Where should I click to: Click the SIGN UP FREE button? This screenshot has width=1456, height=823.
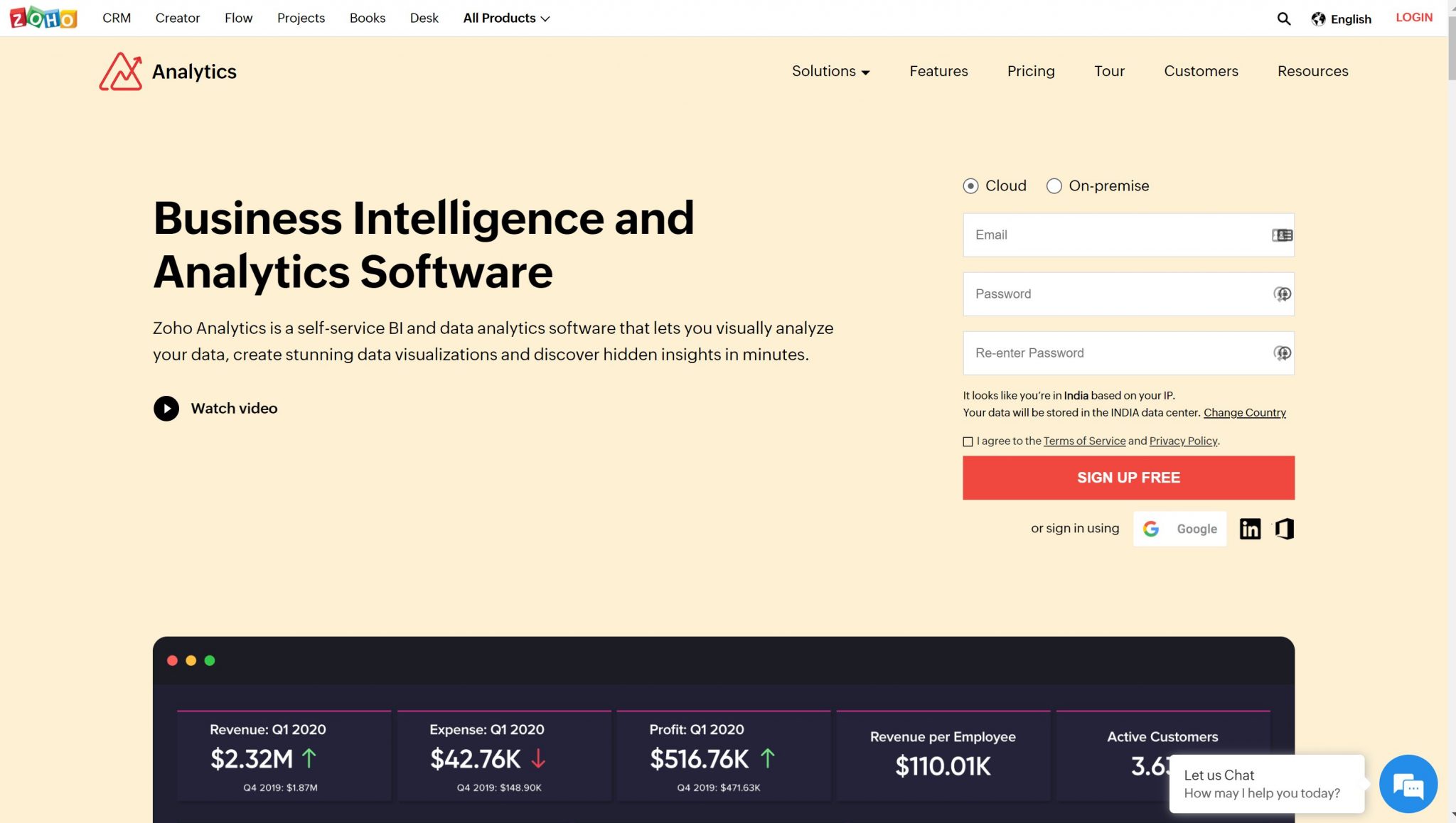pos(1128,478)
